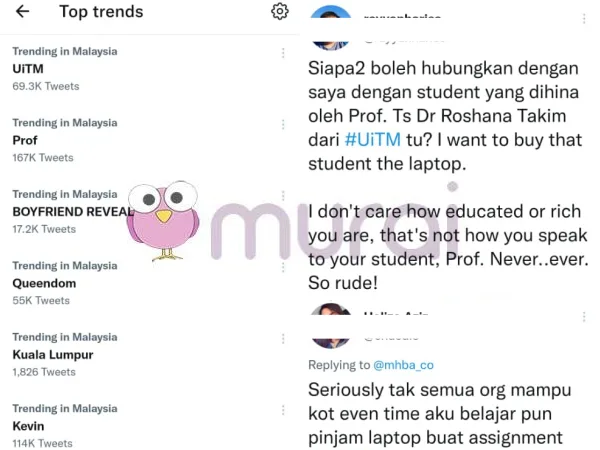Click the #UiTM hashtag link

click(x=373, y=140)
